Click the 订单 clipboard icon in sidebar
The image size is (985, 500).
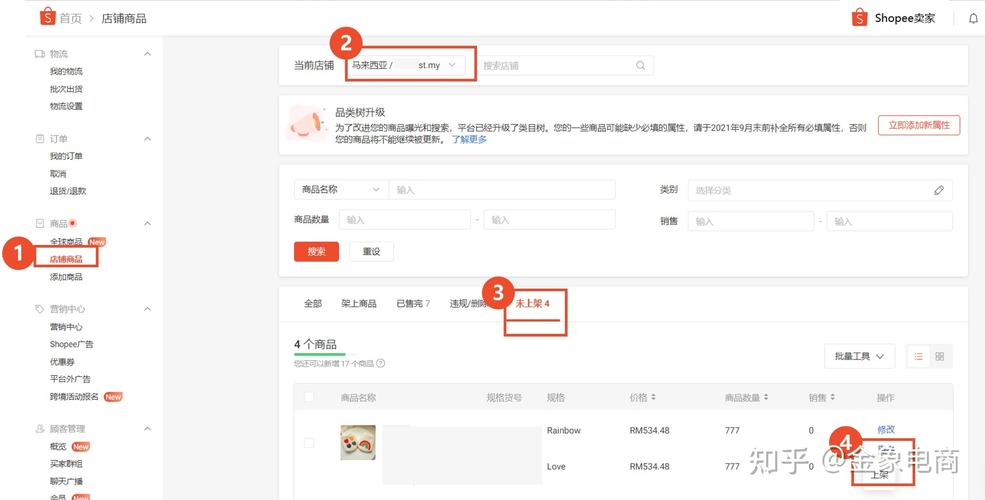point(40,138)
